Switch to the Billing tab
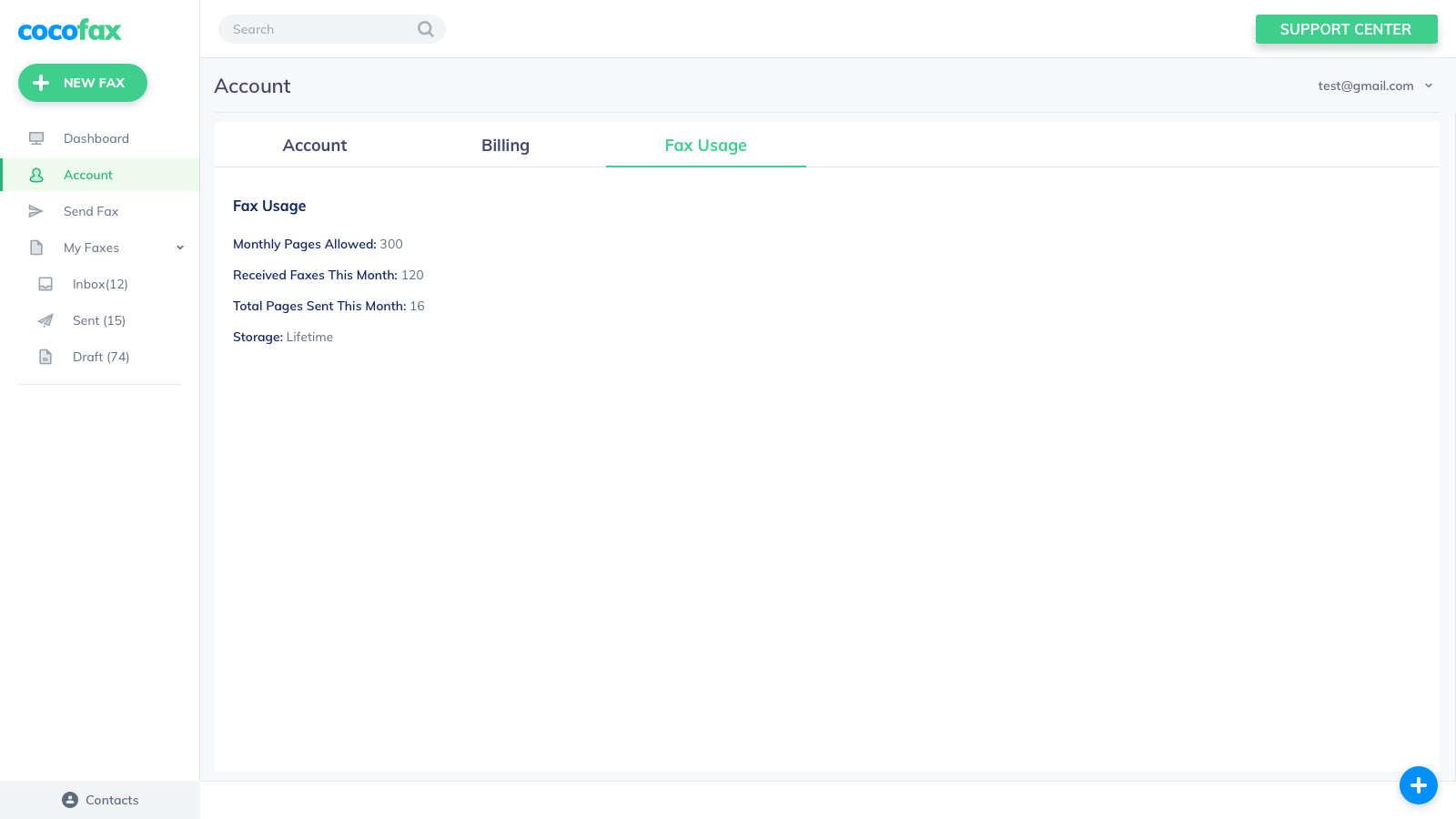The image size is (1456, 819). tap(505, 145)
